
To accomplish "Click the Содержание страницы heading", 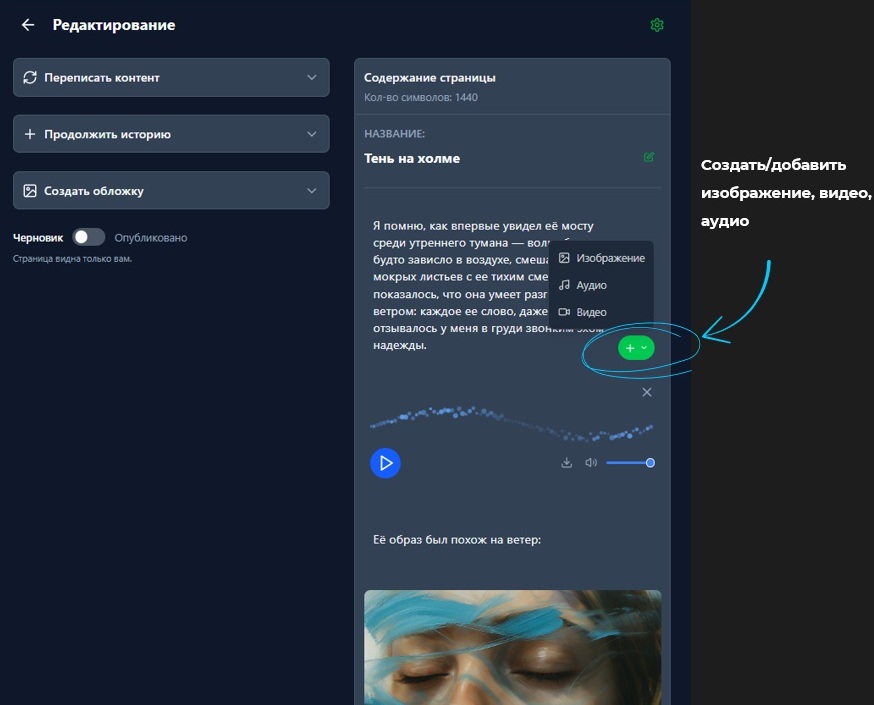I will pos(430,78).
